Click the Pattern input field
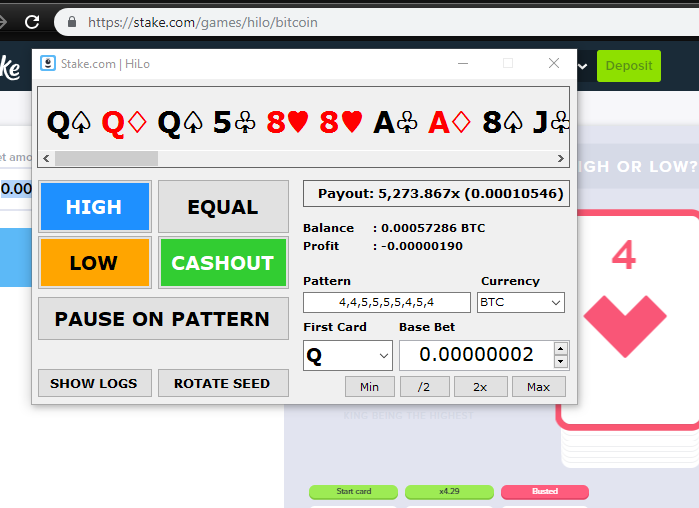The image size is (699, 508). [387, 303]
